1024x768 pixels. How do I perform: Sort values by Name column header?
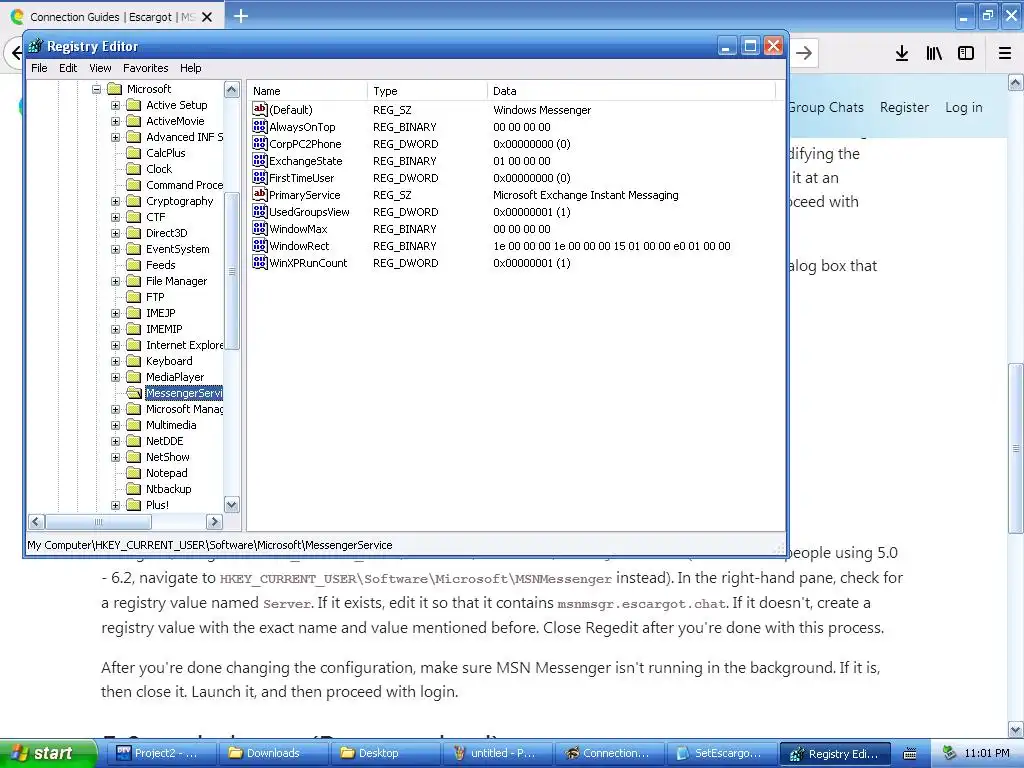(x=307, y=91)
